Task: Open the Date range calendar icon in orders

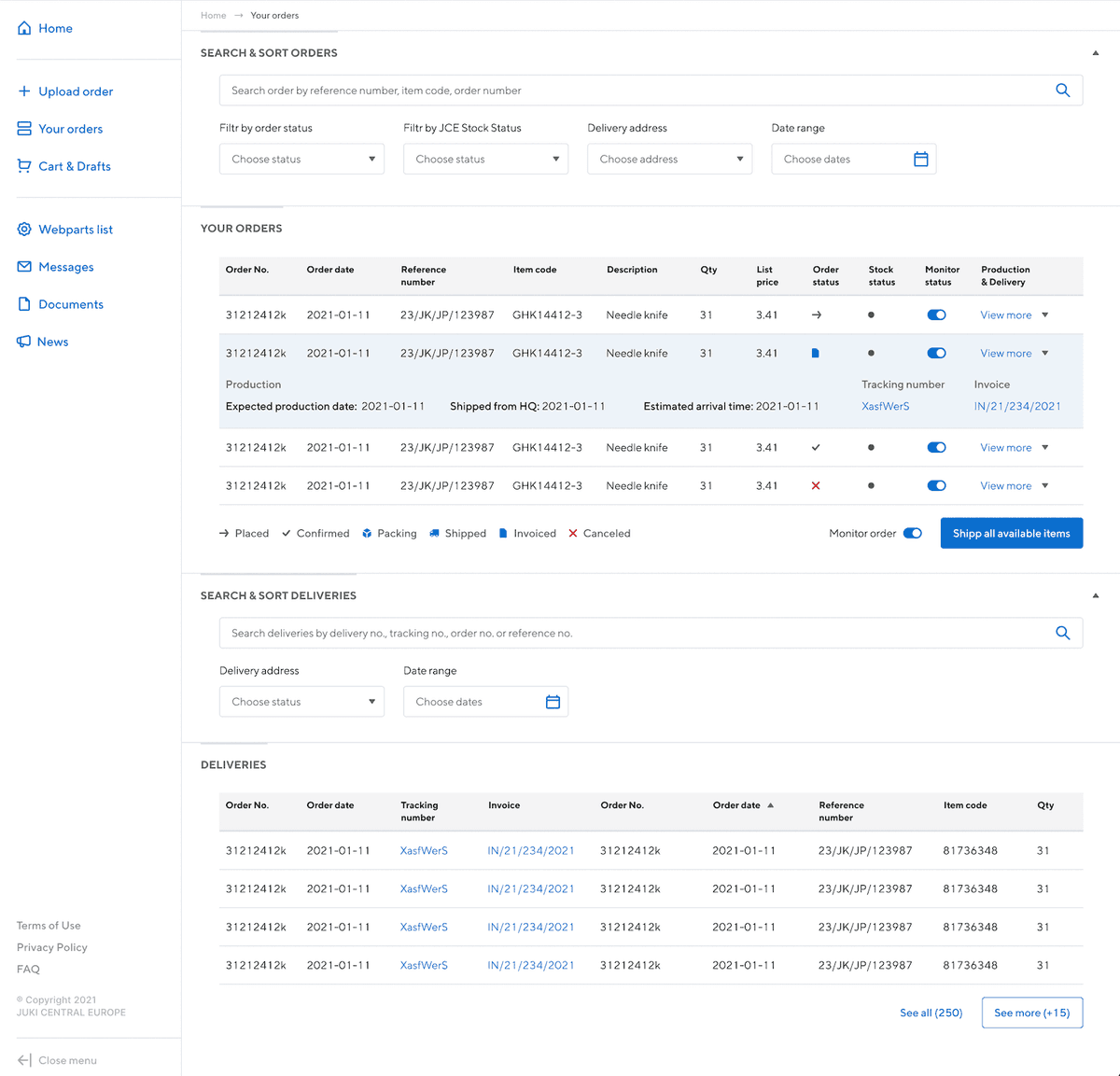Action: tap(921, 160)
